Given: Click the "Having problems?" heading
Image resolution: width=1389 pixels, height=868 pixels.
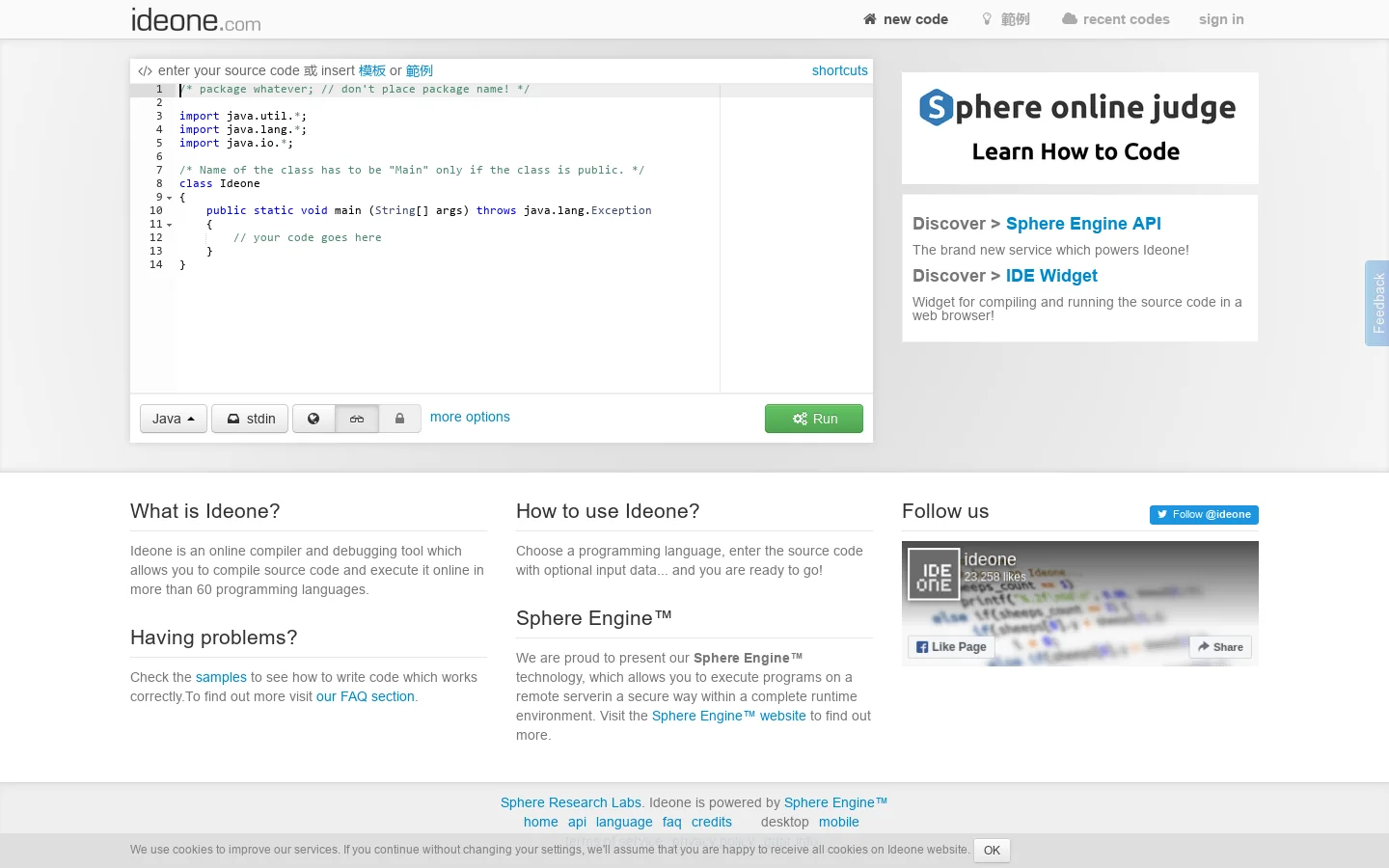Looking at the screenshot, I should pyautogui.click(x=214, y=637).
